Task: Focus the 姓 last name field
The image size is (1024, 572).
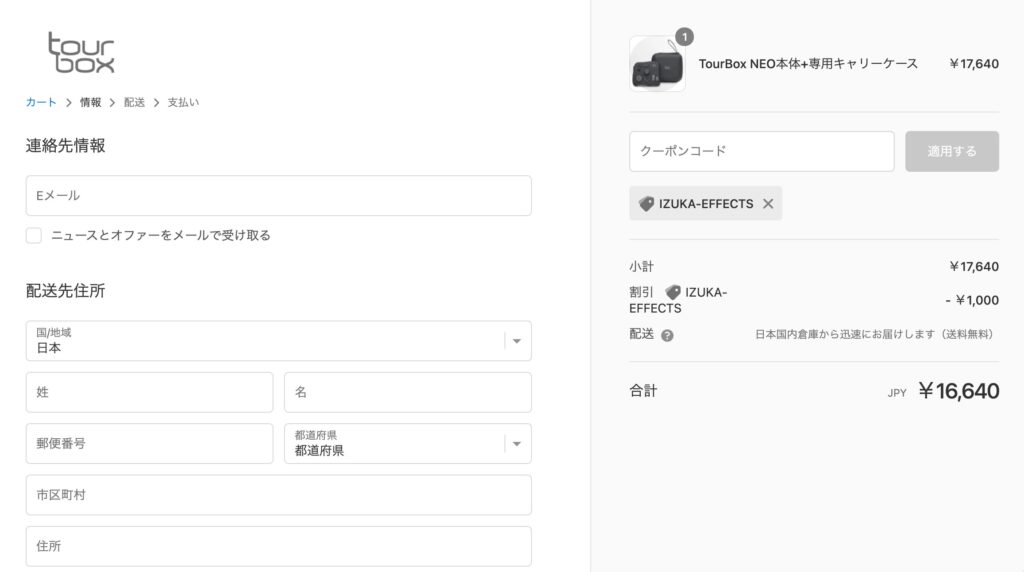Action: click(x=150, y=392)
